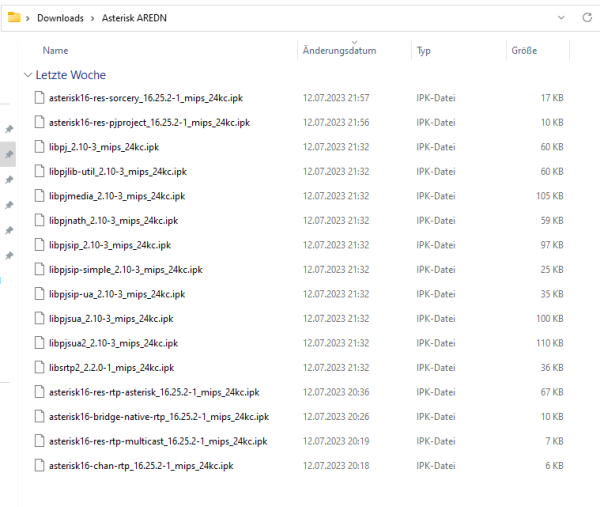Click date 12.07.2023 20:26
Image resolution: width=600 pixels, height=507 pixels.
[x=336, y=416]
